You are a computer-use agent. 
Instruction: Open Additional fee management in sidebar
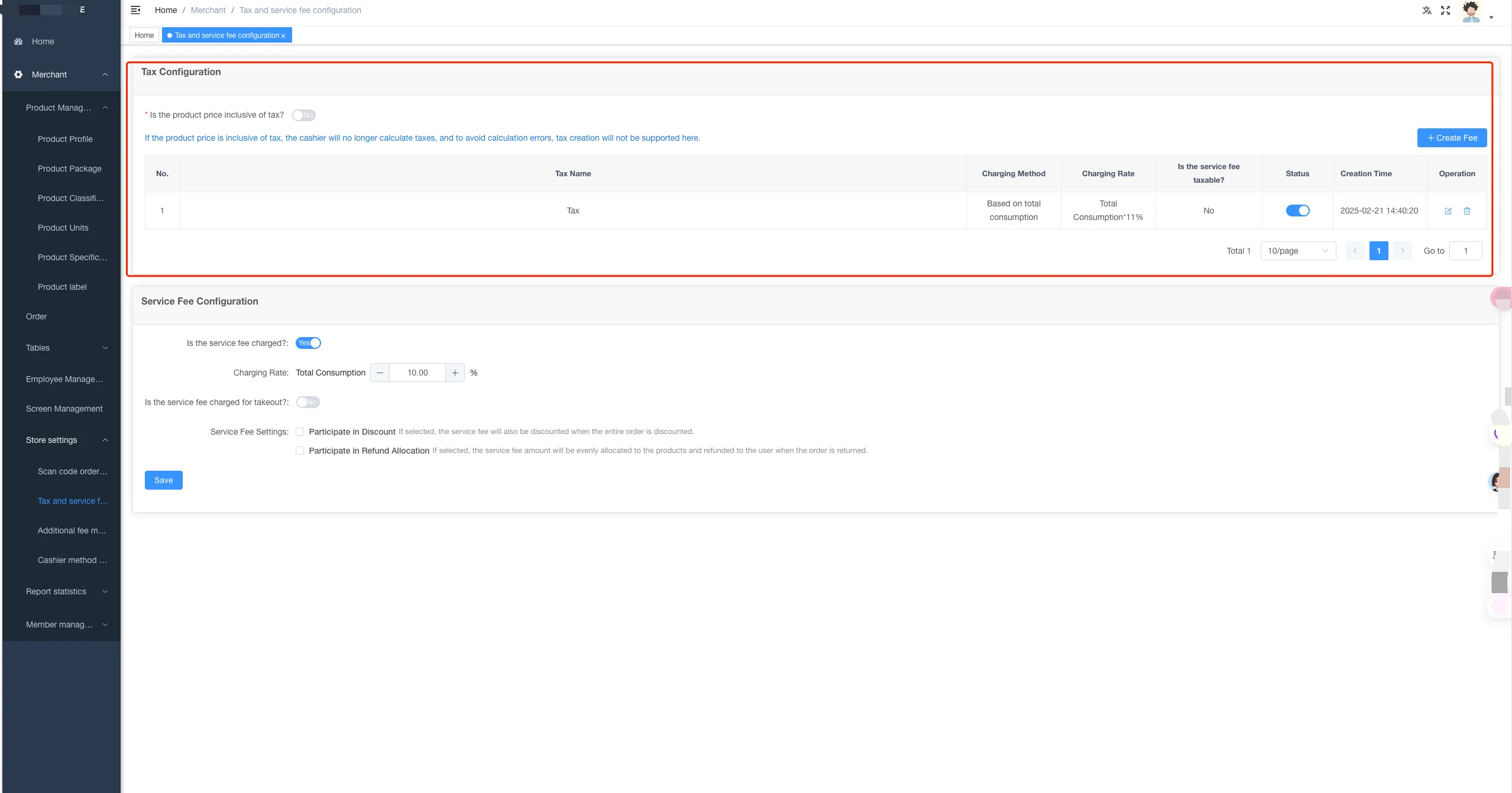pos(72,530)
